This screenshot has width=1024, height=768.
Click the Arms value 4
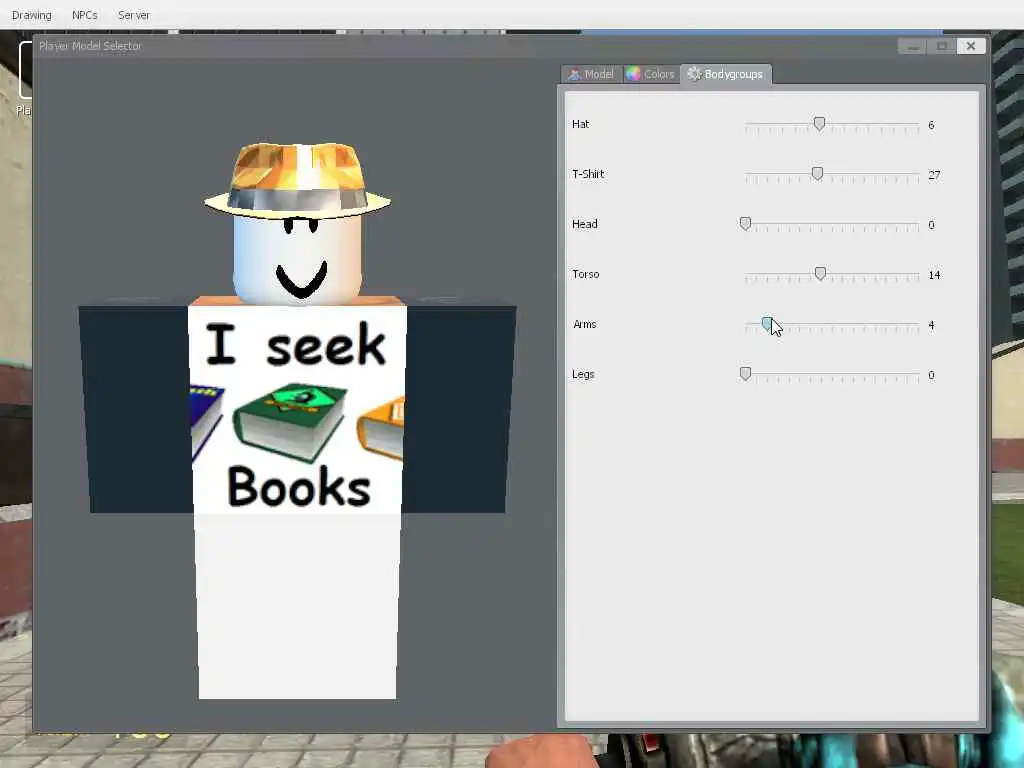931,325
